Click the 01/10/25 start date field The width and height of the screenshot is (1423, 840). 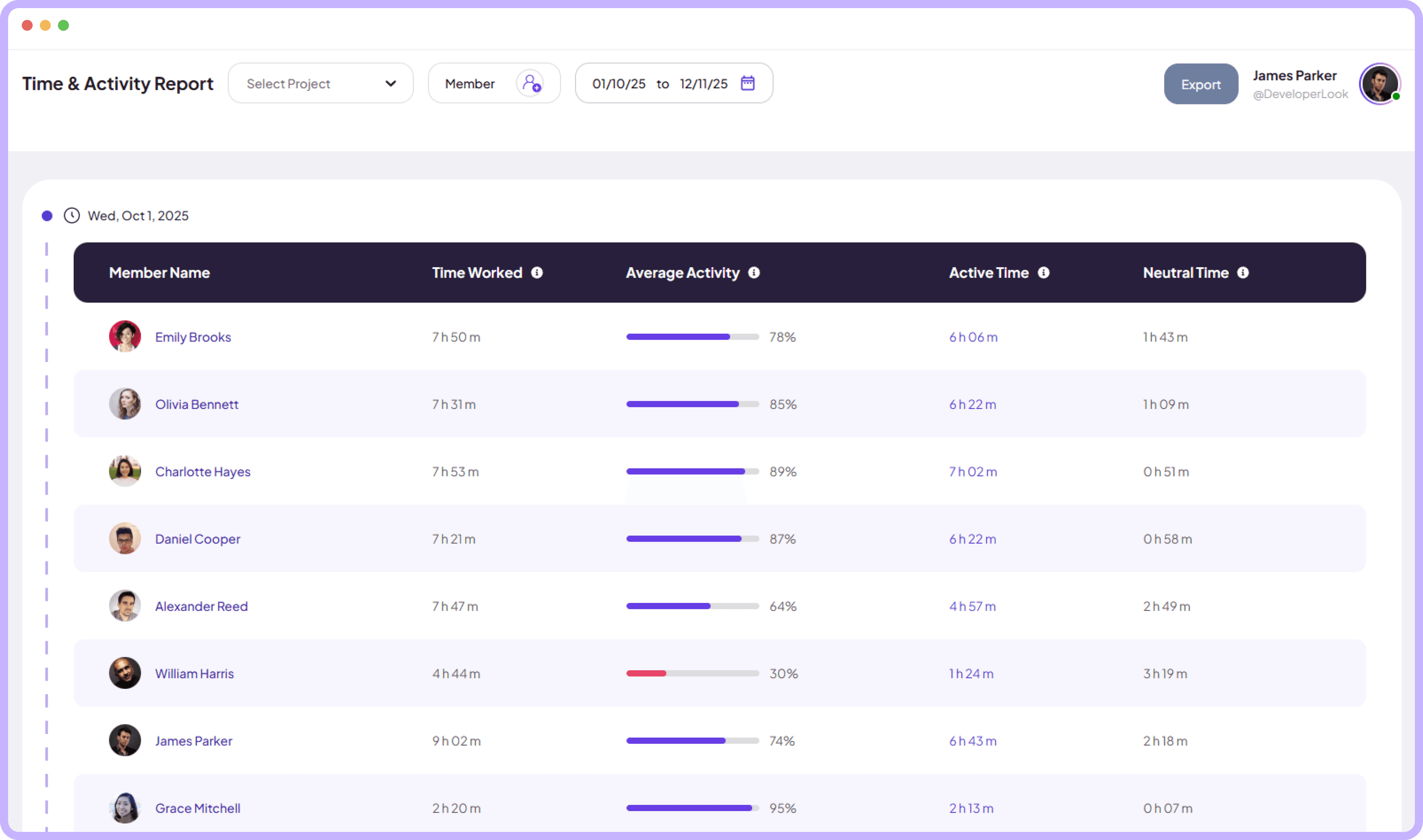[x=618, y=83]
